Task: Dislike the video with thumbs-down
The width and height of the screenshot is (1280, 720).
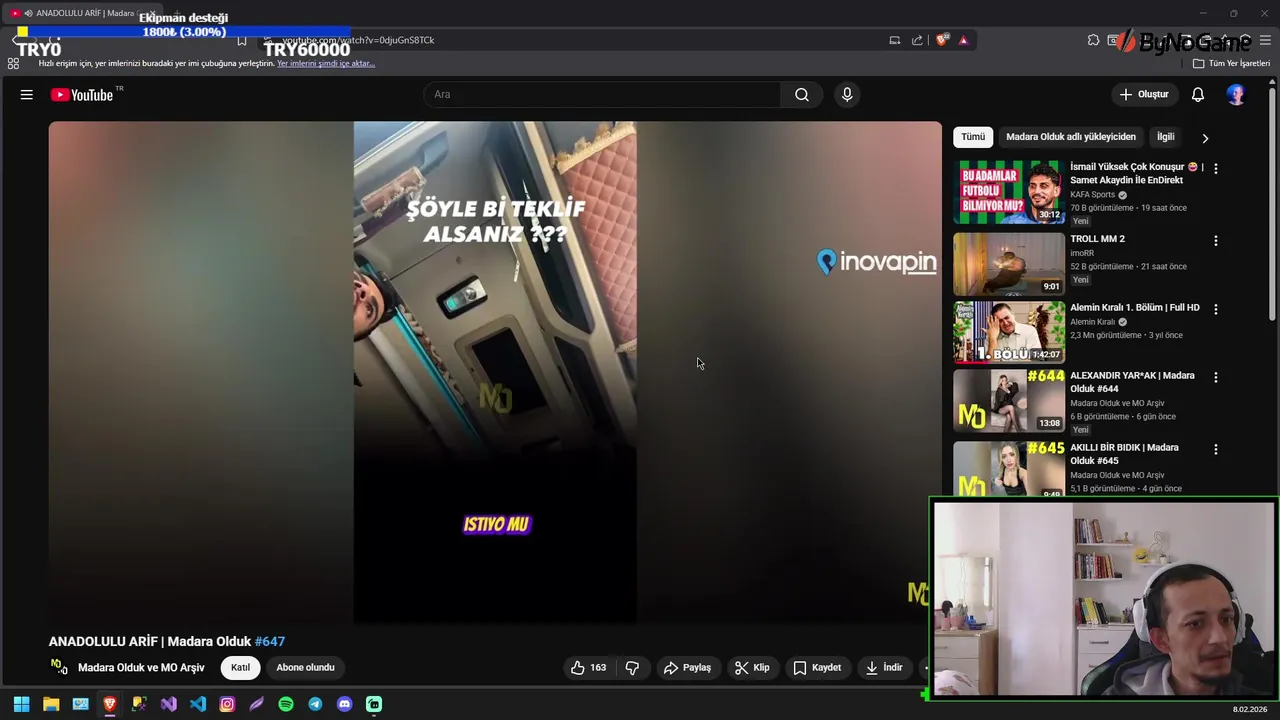Action: pos(632,667)
